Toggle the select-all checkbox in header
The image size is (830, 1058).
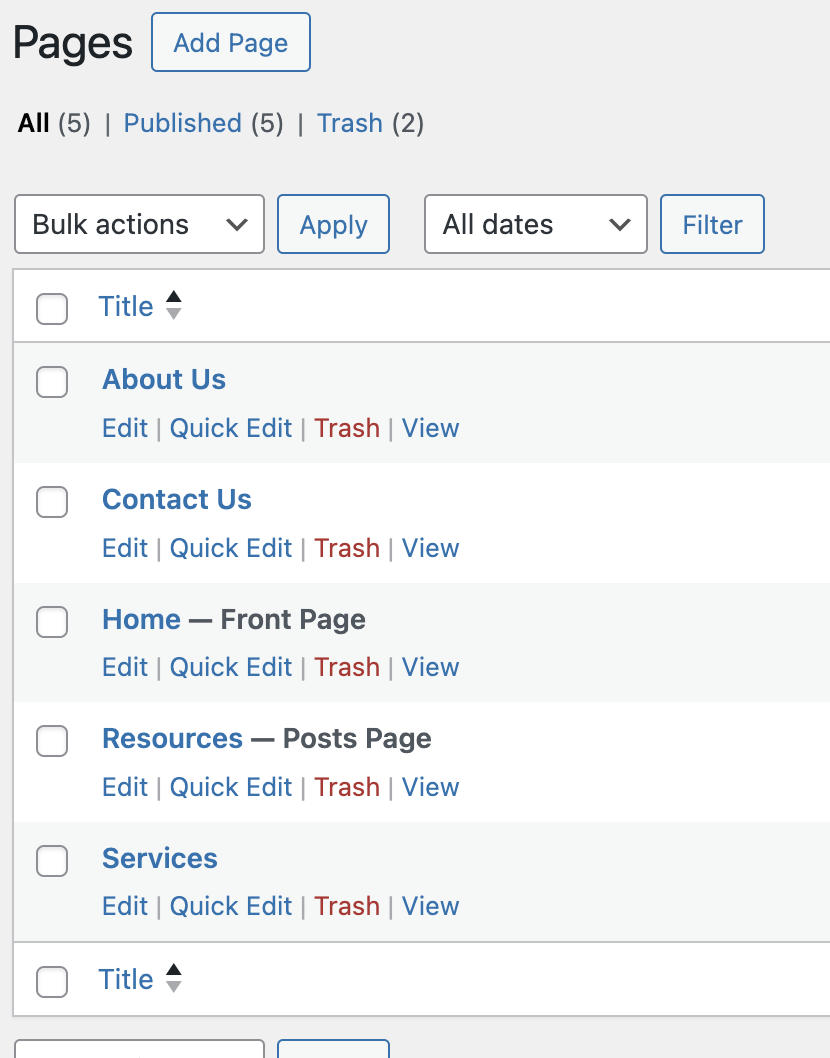52,309
